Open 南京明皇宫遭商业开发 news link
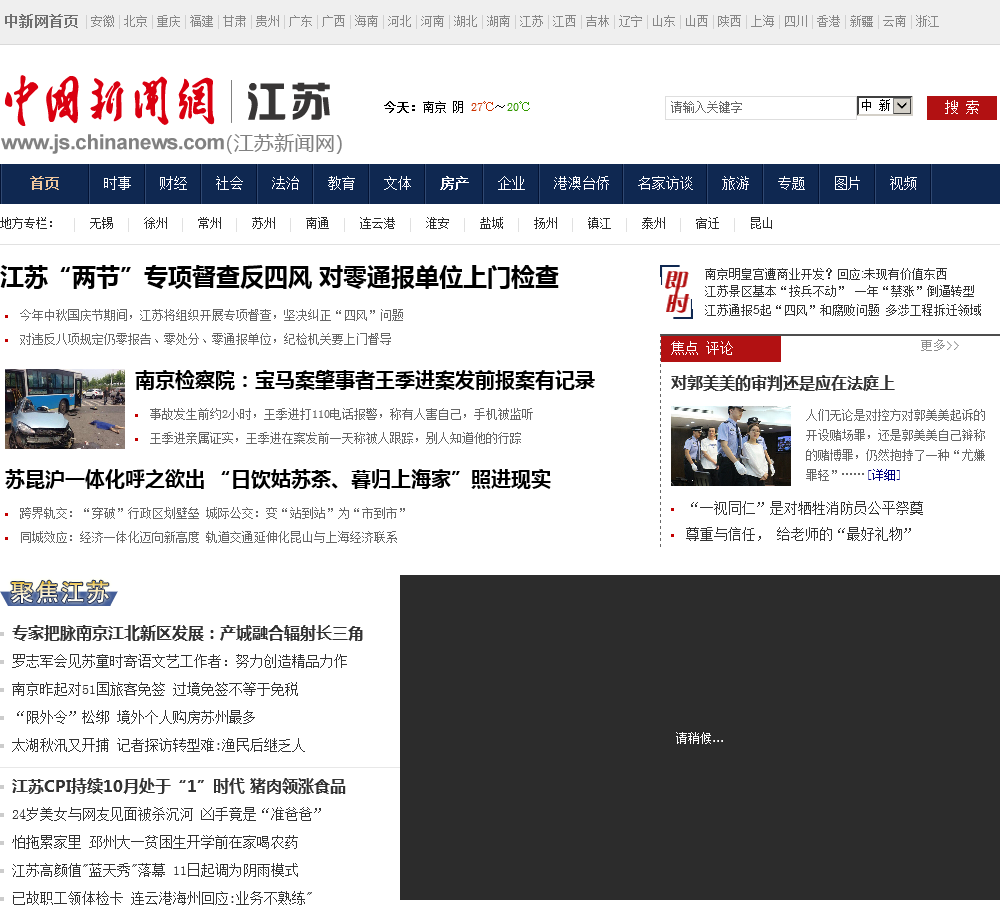The width and height of the screenshot is (1000, 909). coord(825,274)
